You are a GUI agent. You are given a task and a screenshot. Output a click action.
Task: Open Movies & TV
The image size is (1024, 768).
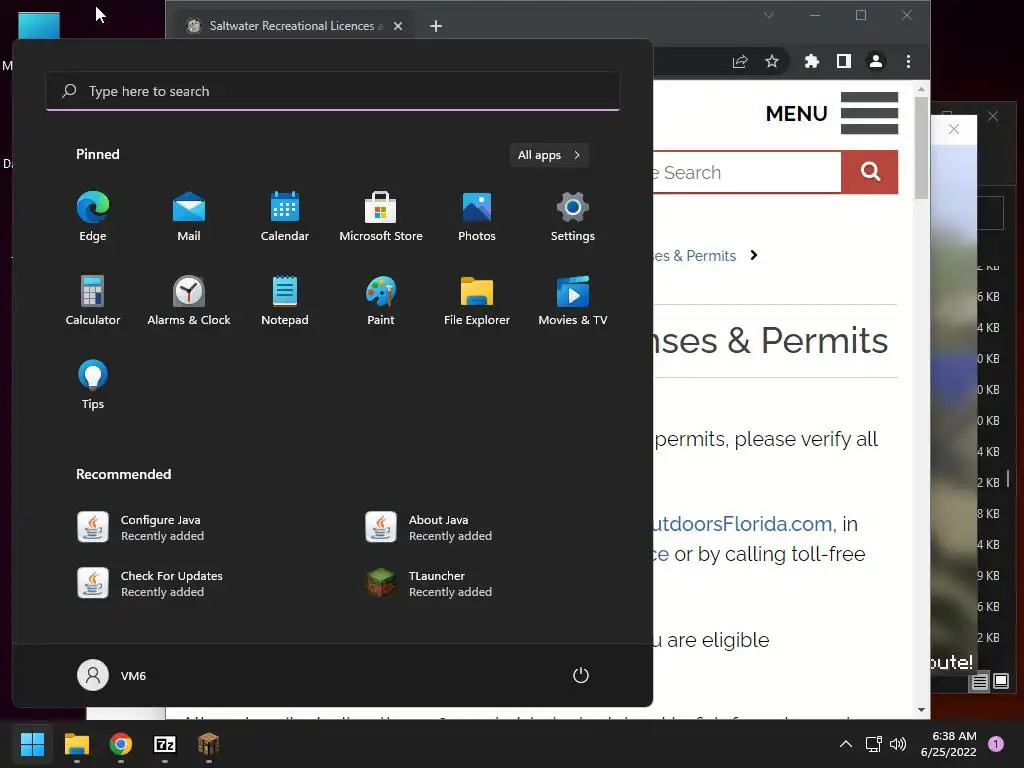[573, 300]
